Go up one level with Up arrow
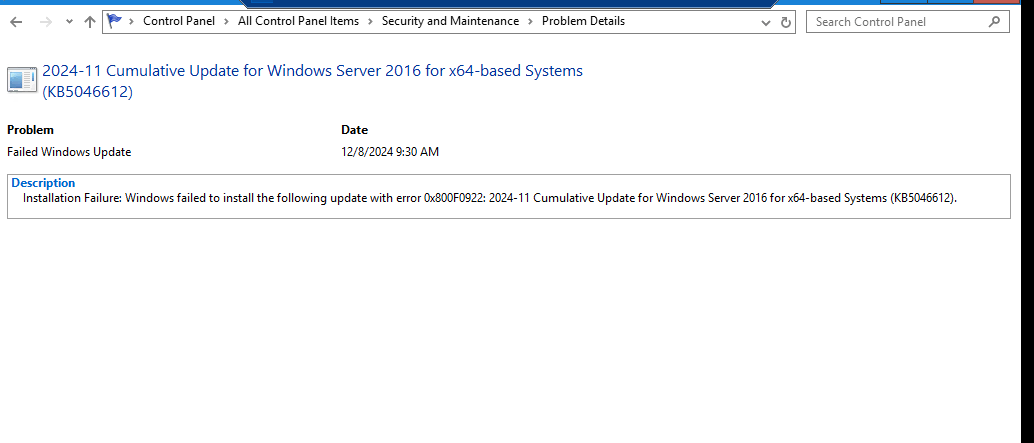 [x=90, y=22]
